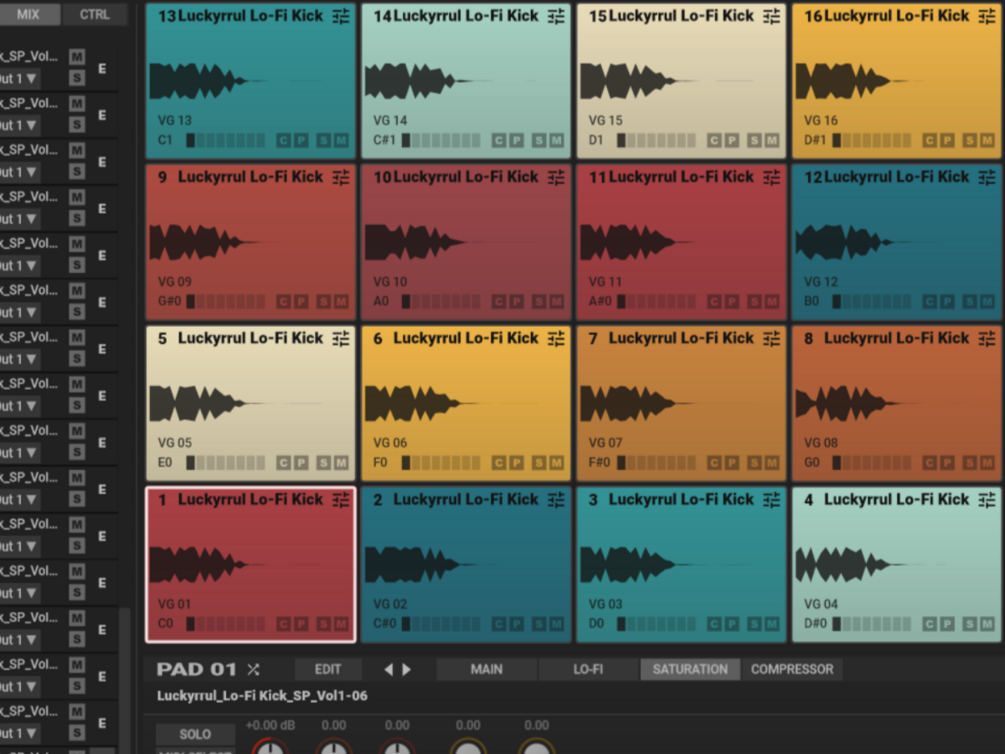
Task: Open settings icon on pad 11
Action: point(772,177)
